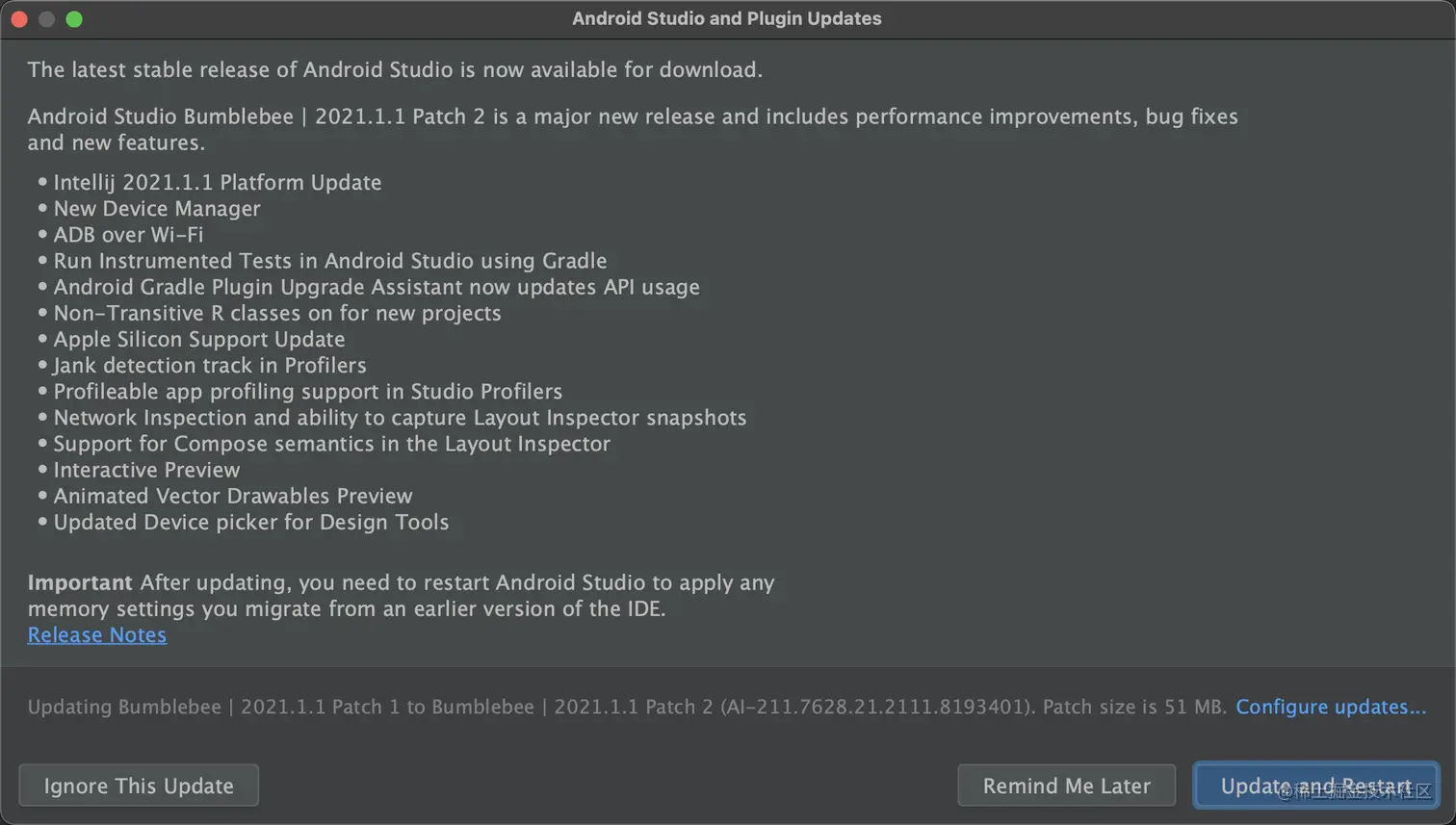This screenshot has width=1456, height=825.
Task: Click the bold Important notice text
Action: (80, 583)
